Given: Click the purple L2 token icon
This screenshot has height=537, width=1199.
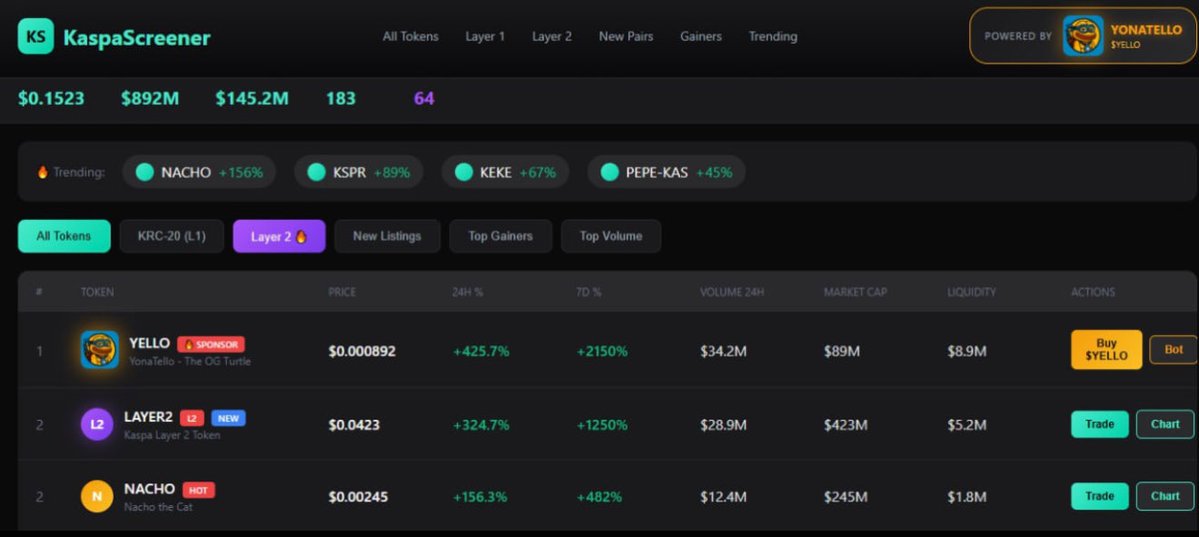Looking at the screenshot, I should 97,425.
